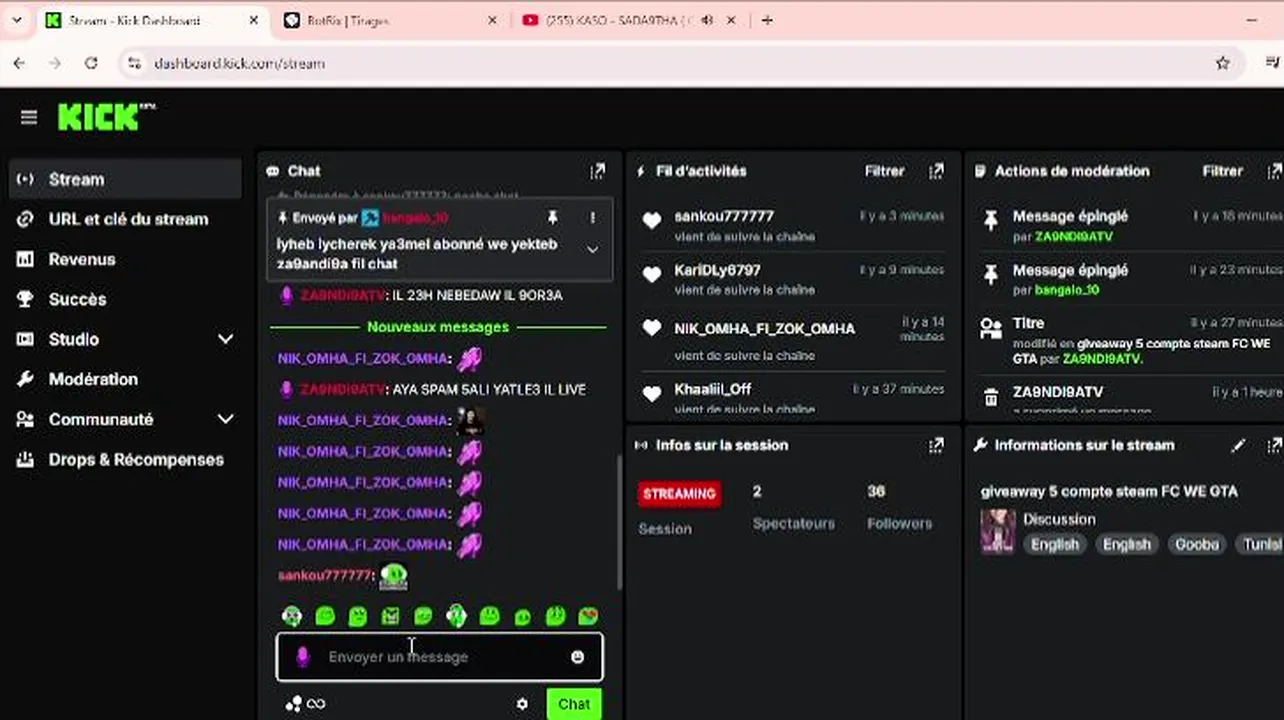Open Khaaliil_Off in the activity feed
Viewport: 1284px width, 720px height.
(713, 388)
